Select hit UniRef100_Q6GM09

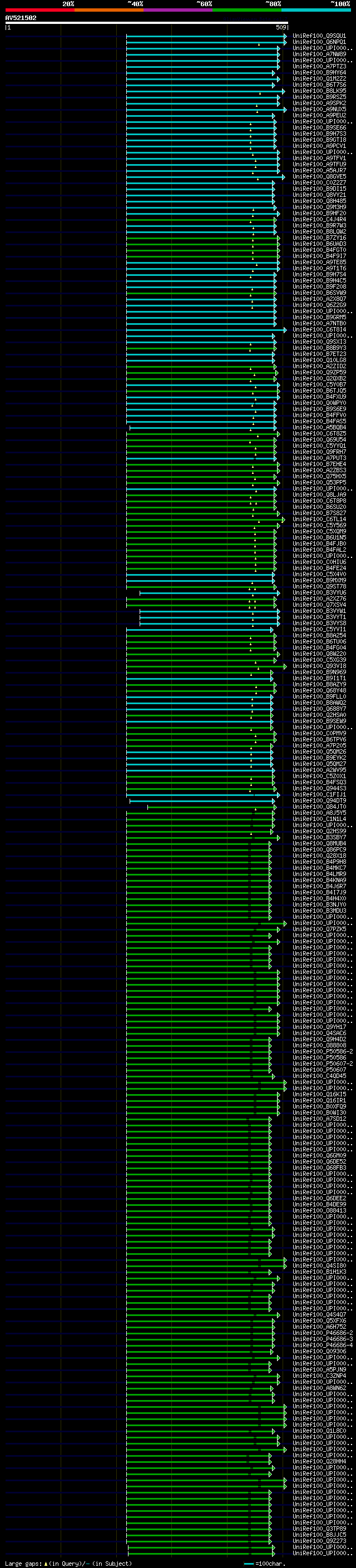pos(319,1155)
